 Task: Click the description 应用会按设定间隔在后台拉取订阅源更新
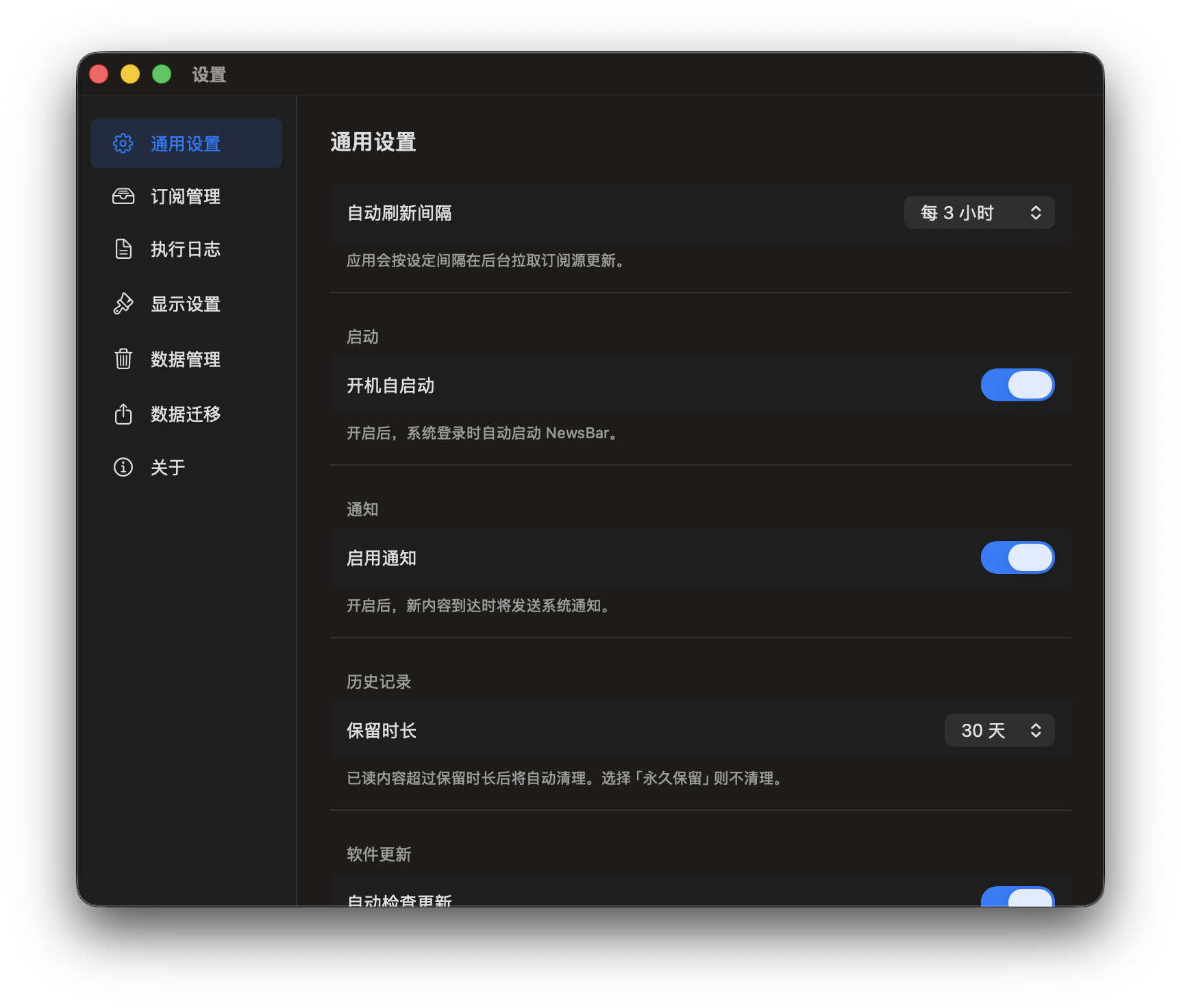pyautogui.click(x=485, y=260)
